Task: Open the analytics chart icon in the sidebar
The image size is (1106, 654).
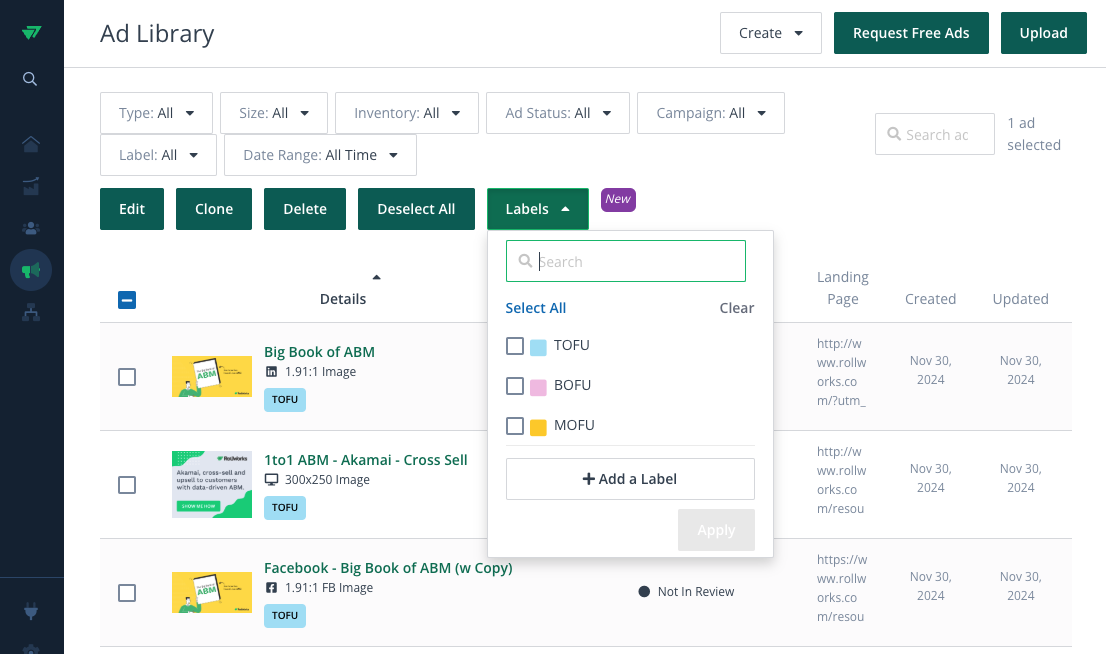Action: (31, 186)
